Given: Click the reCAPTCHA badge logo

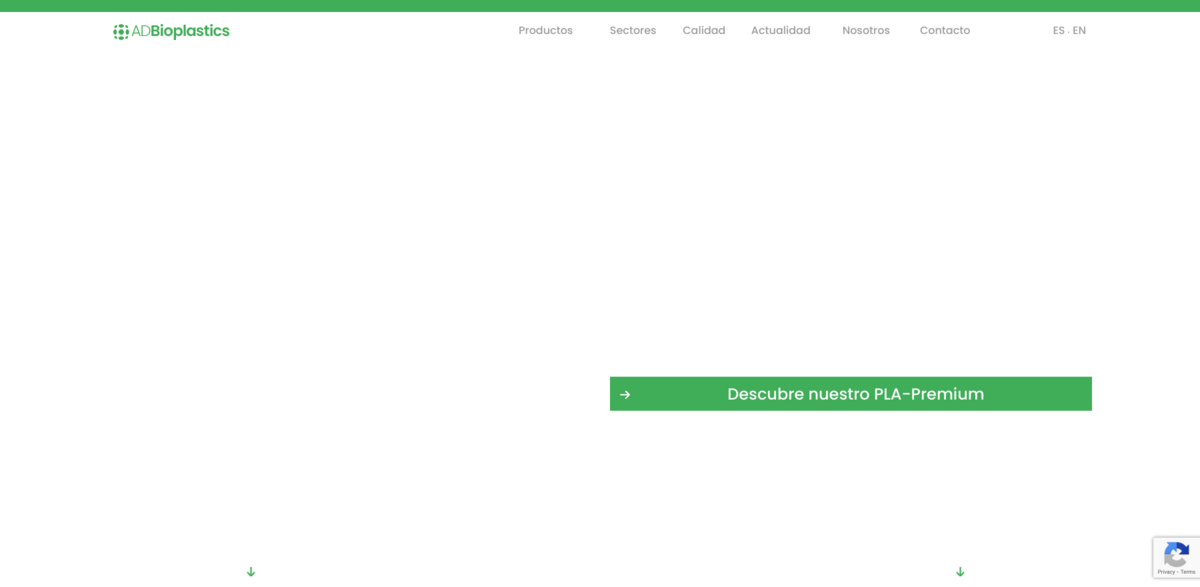Looking at the screenshot, I should point(1176,554).
